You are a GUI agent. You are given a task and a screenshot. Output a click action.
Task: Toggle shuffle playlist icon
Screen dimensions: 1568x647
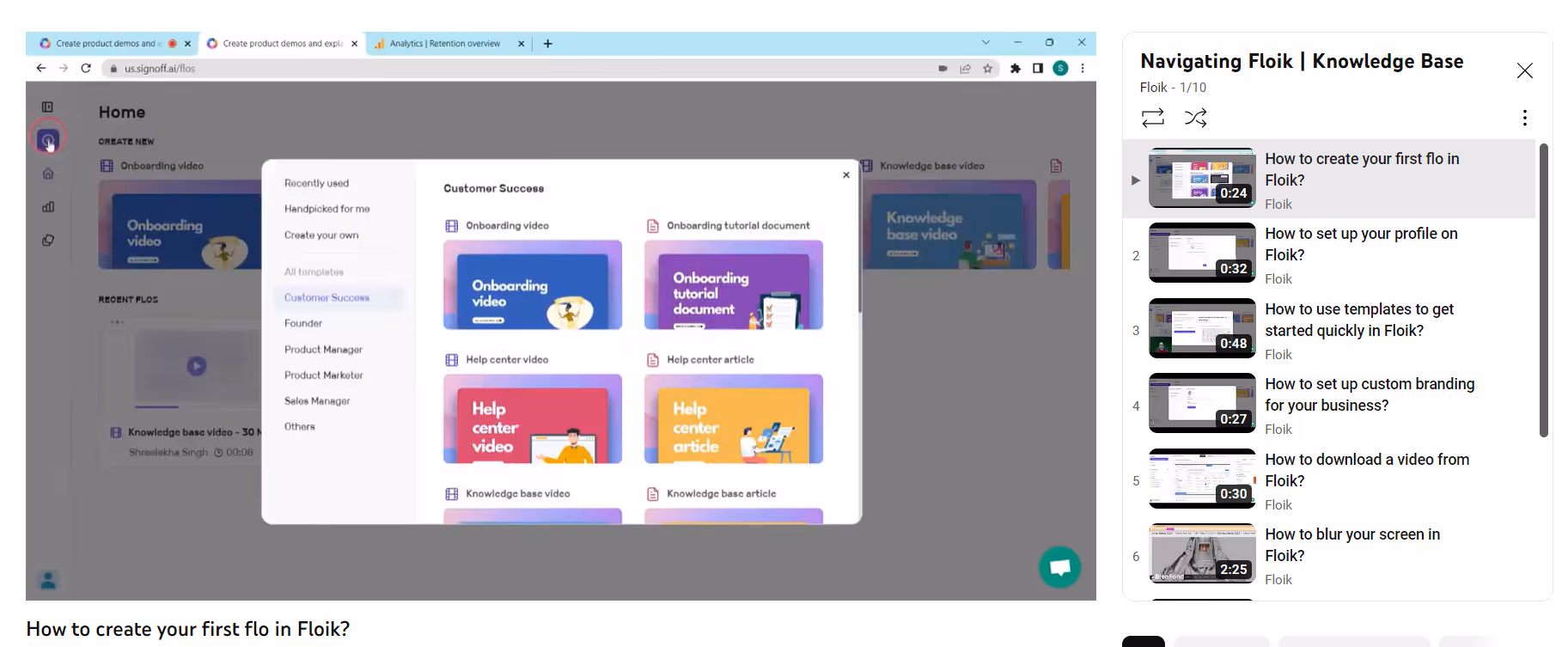[x=1196, y=118]
